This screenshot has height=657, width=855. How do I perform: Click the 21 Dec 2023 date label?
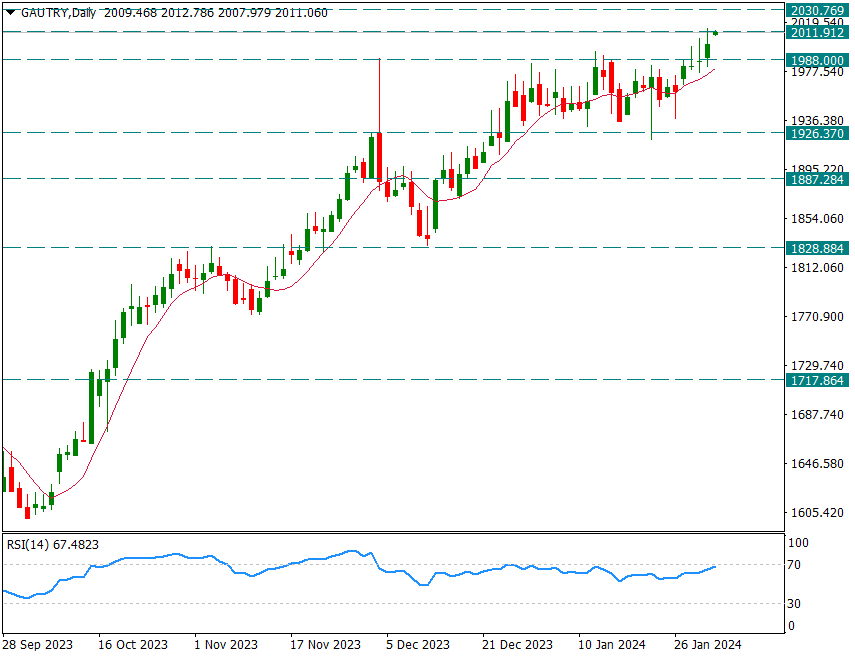(517, 644)
